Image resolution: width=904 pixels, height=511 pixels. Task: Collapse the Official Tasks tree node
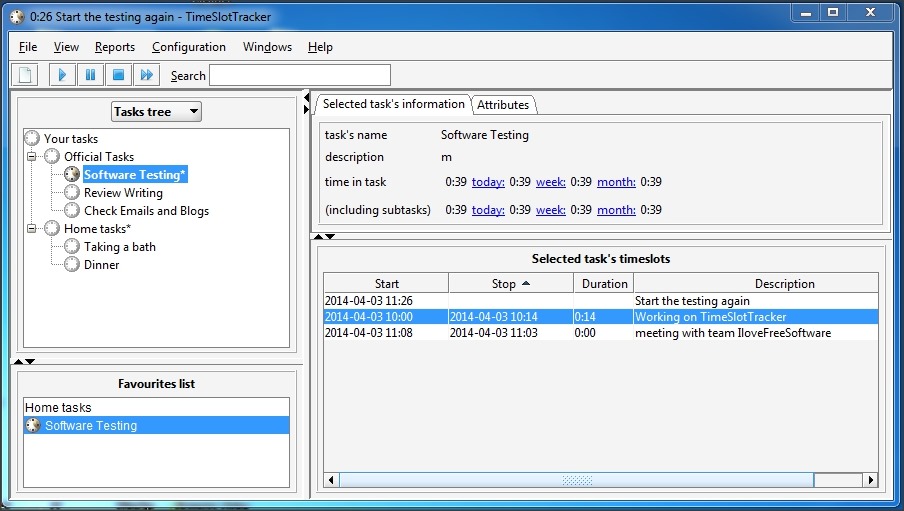point(32,157)
